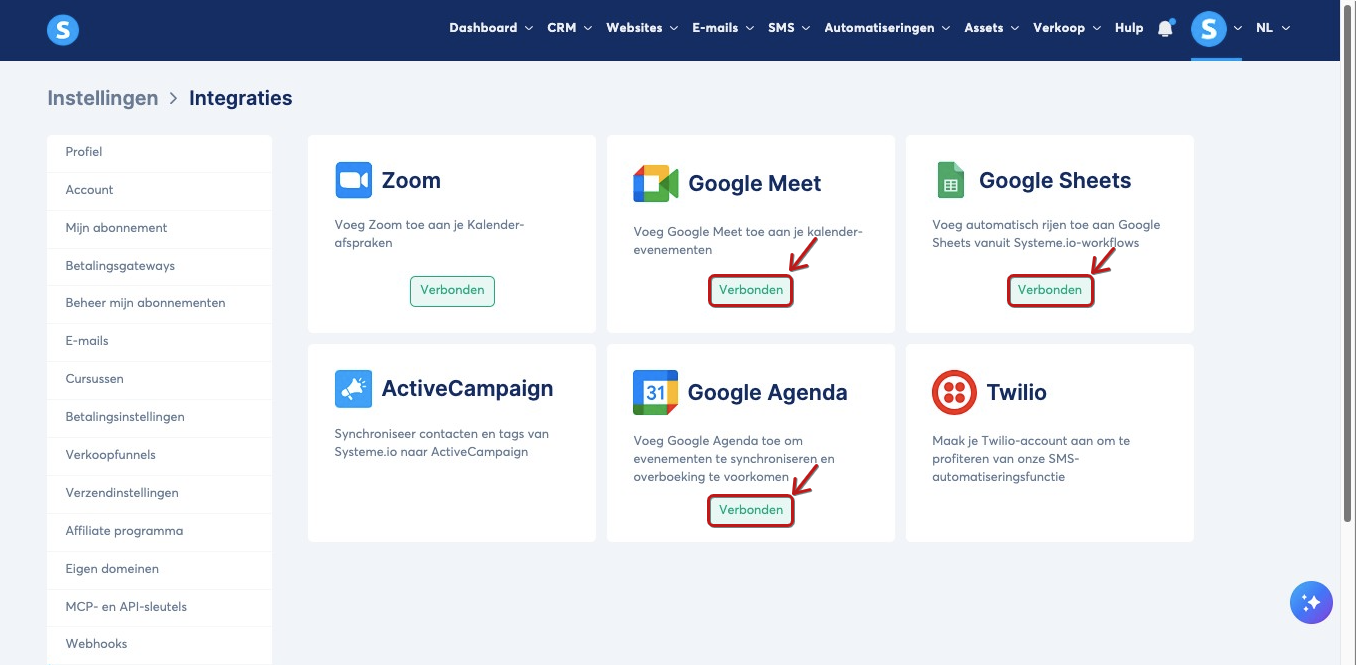Expand the Dashboard dropdown menu

click(x=490, y=28)
